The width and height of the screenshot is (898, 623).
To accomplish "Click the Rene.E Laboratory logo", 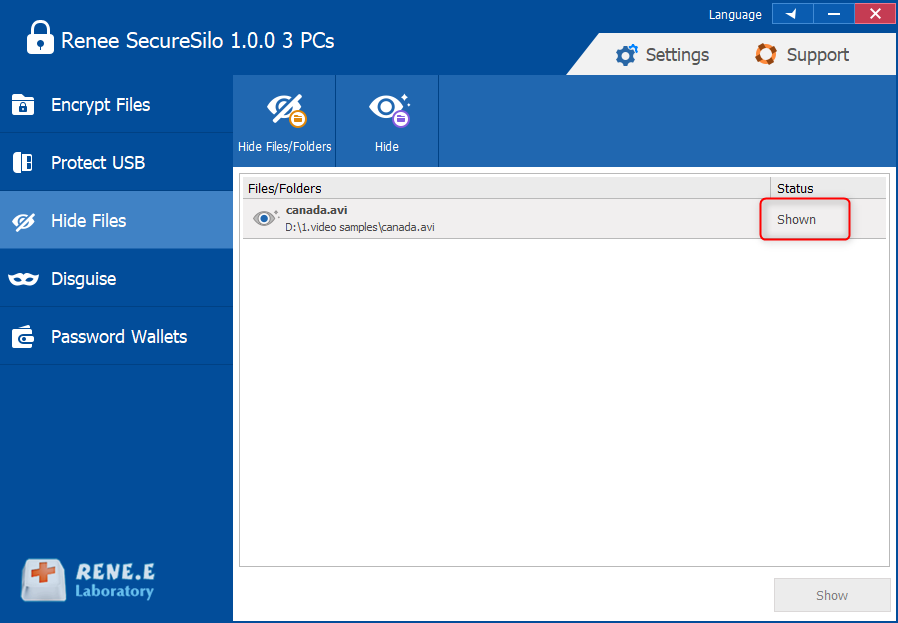I will coord(88,581).
